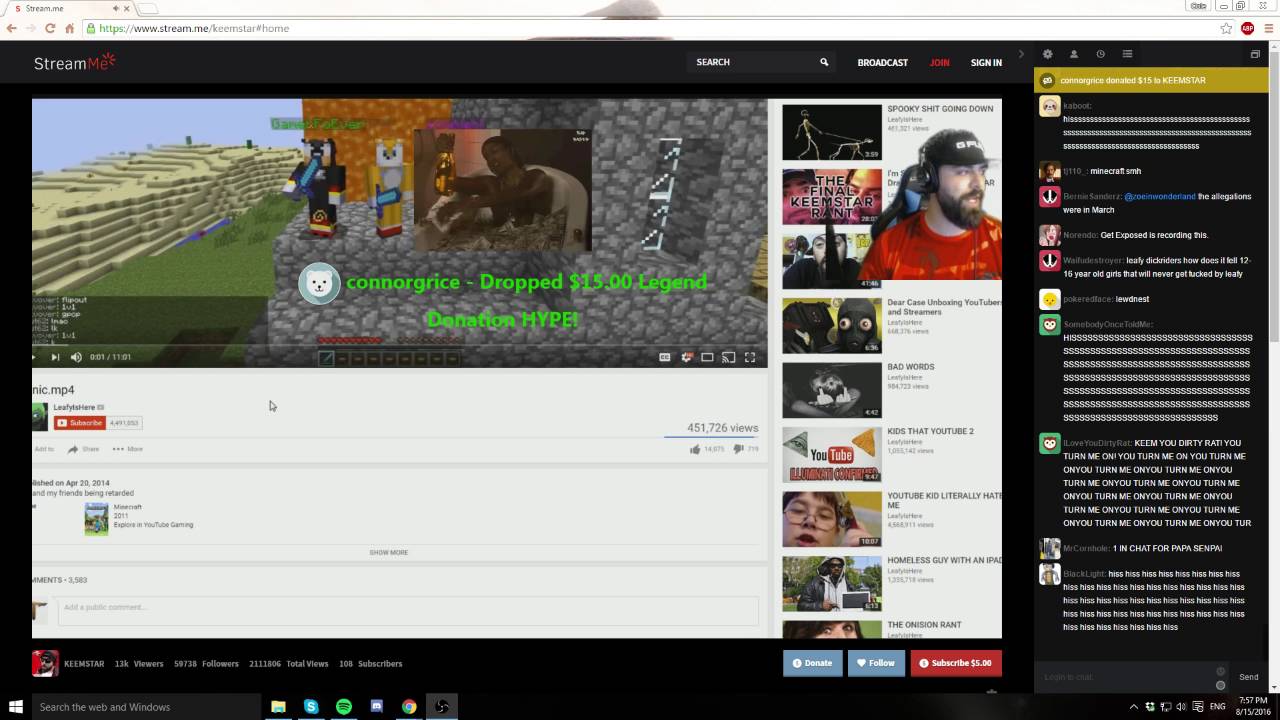Donate to KEEMSTAR button

click(x=812, y=663)
